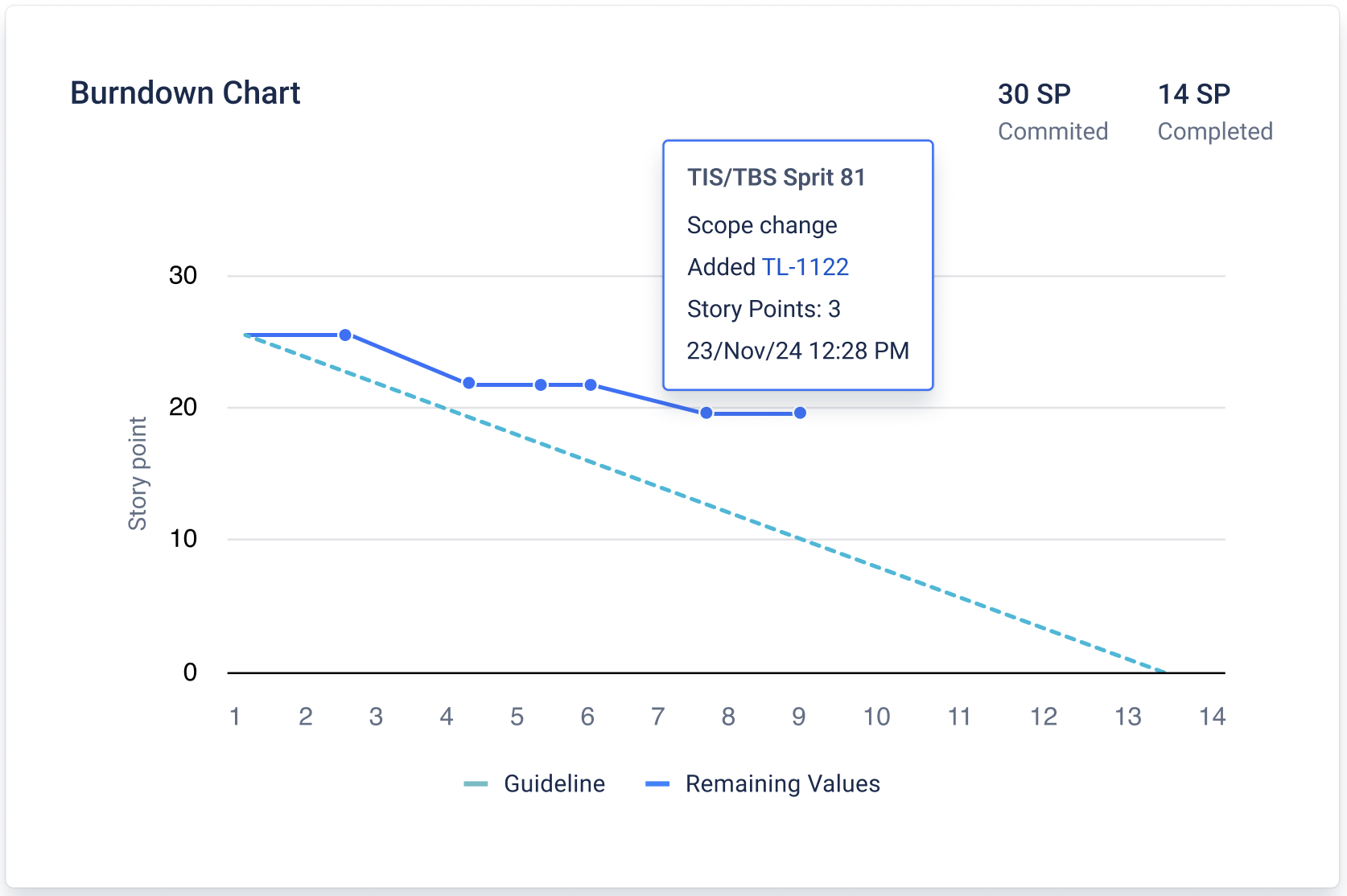
Task: Click y-axis label 20
Action: coord(183,407)
